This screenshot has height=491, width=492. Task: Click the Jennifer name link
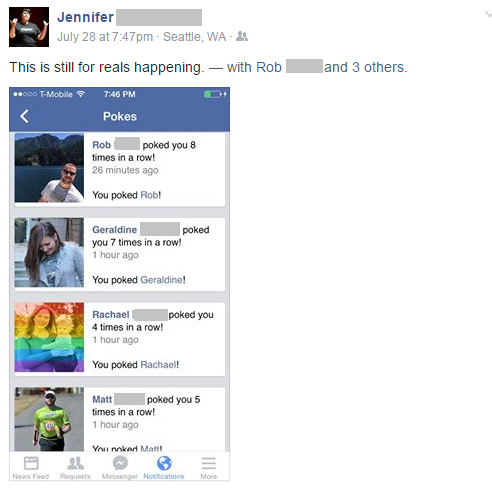pyautogui.click(x=85, y=17)
